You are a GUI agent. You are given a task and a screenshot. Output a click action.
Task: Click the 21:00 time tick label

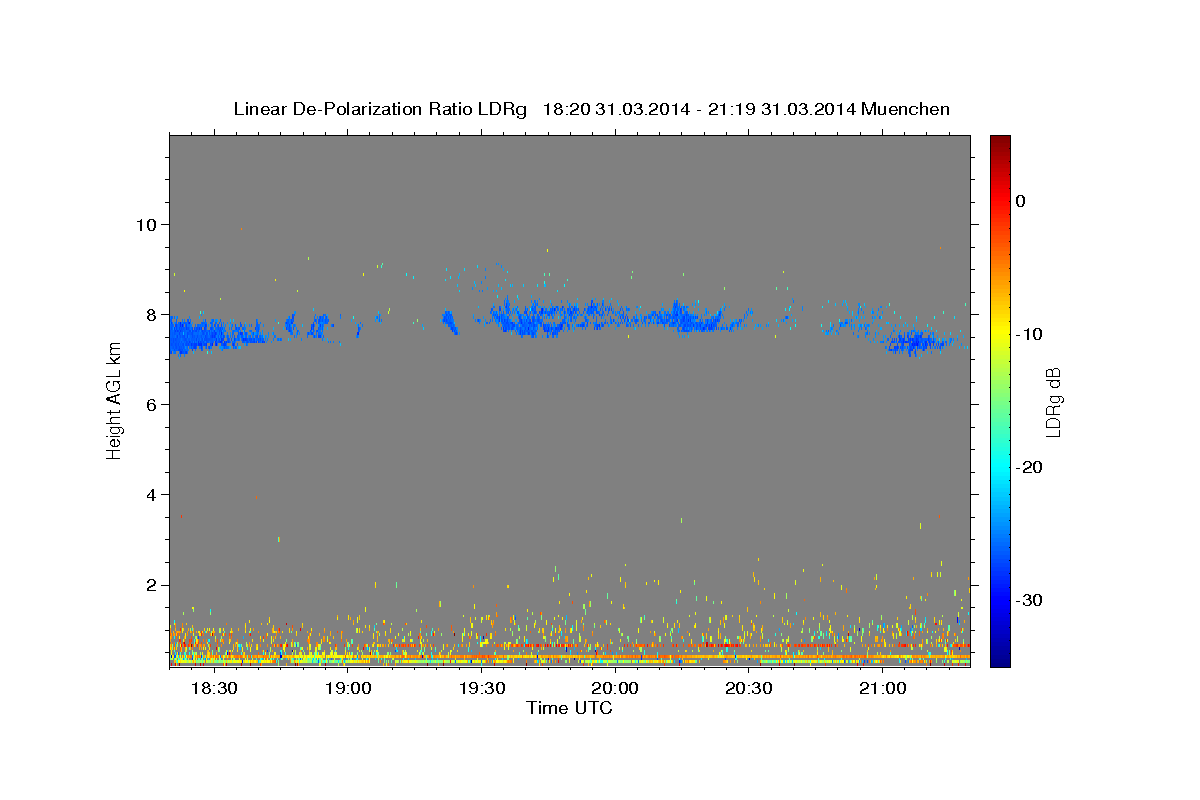882,689
